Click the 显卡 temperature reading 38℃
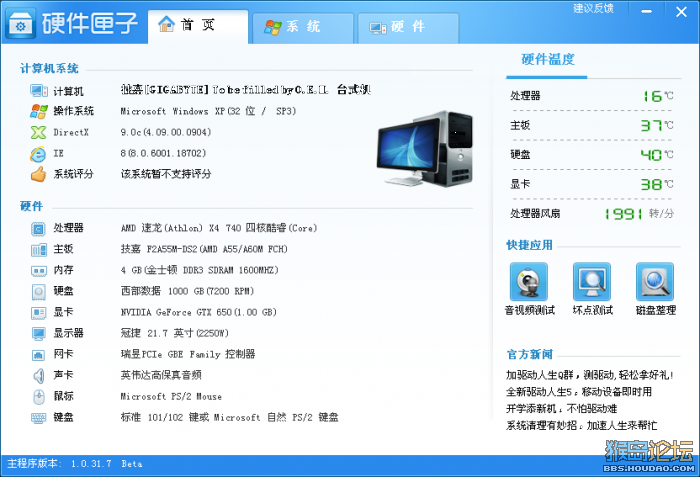The height and width of the screenshot is (477, 700). (657, 184)
